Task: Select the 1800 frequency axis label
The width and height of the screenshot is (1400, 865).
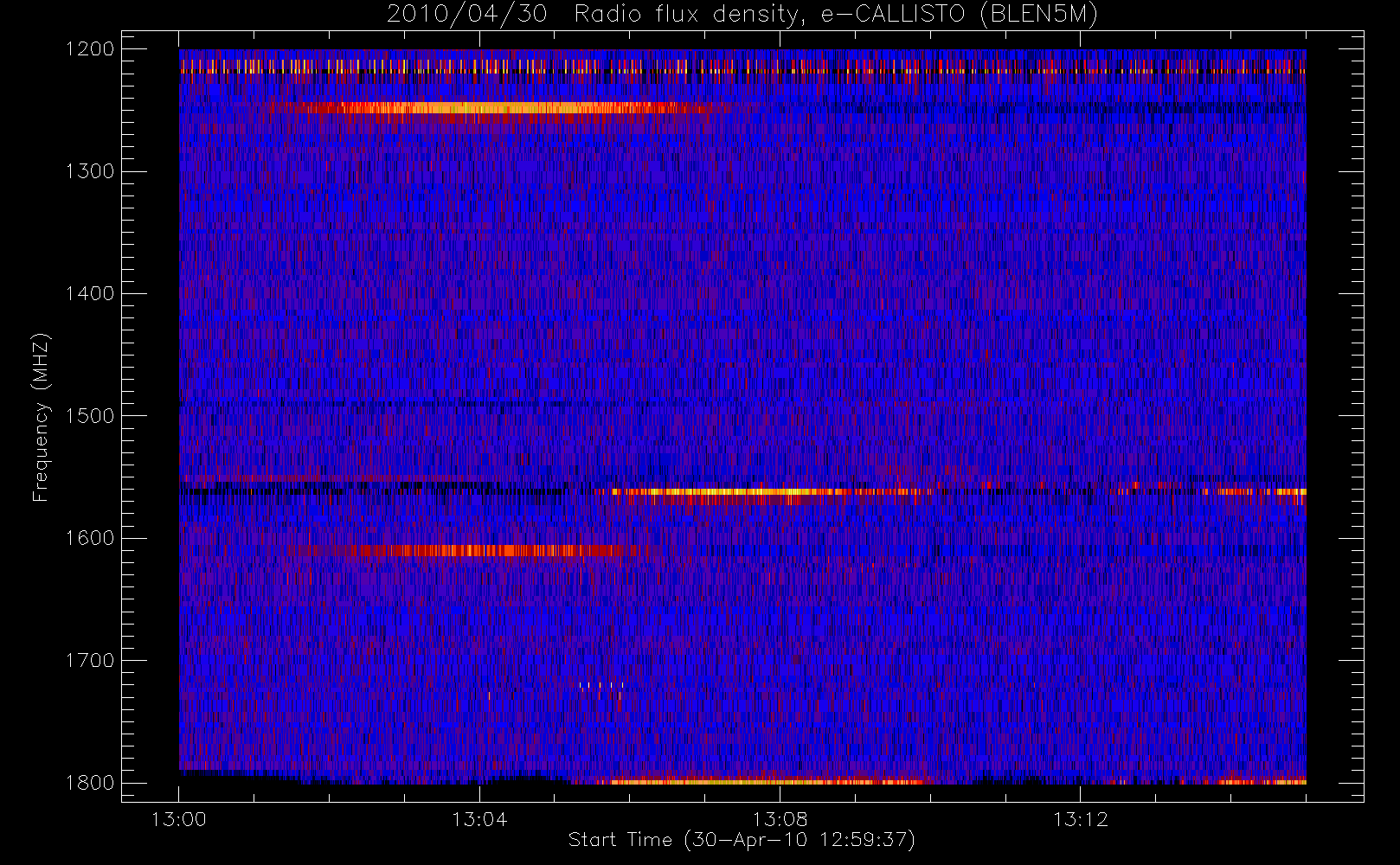Action: click(x=90, y=782)
